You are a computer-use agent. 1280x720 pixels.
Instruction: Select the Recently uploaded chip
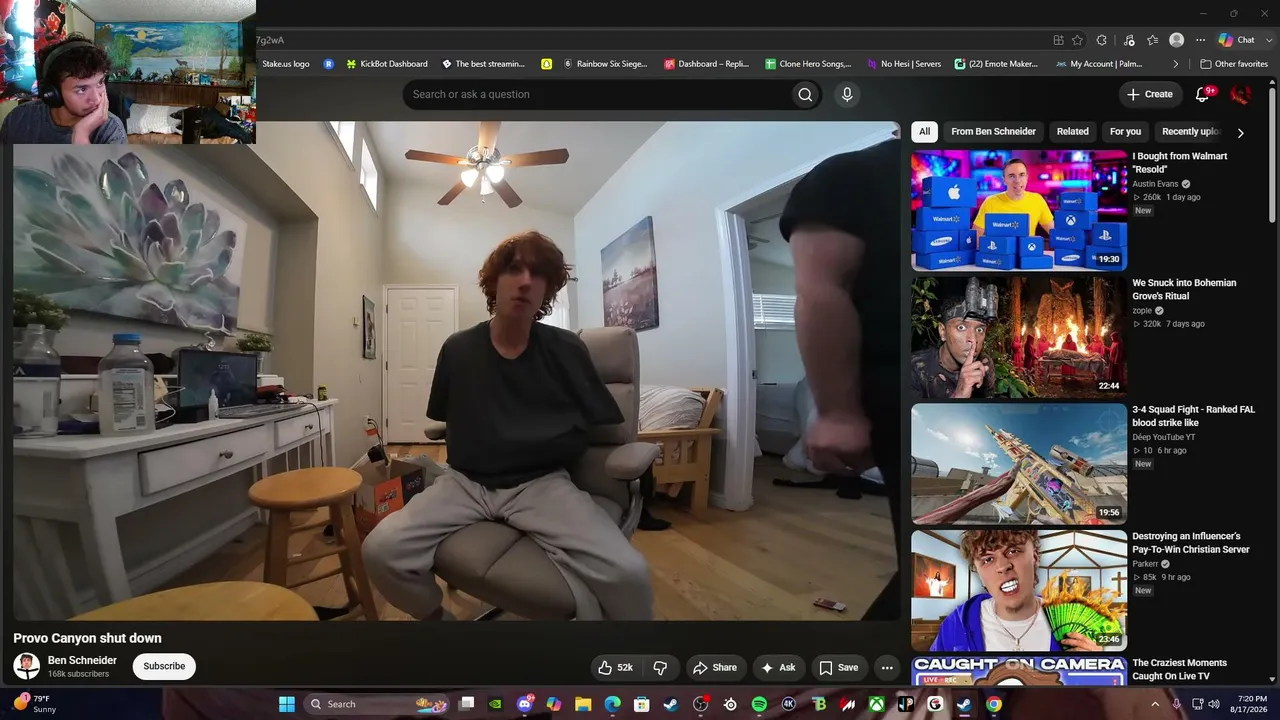click(1190, 132)
